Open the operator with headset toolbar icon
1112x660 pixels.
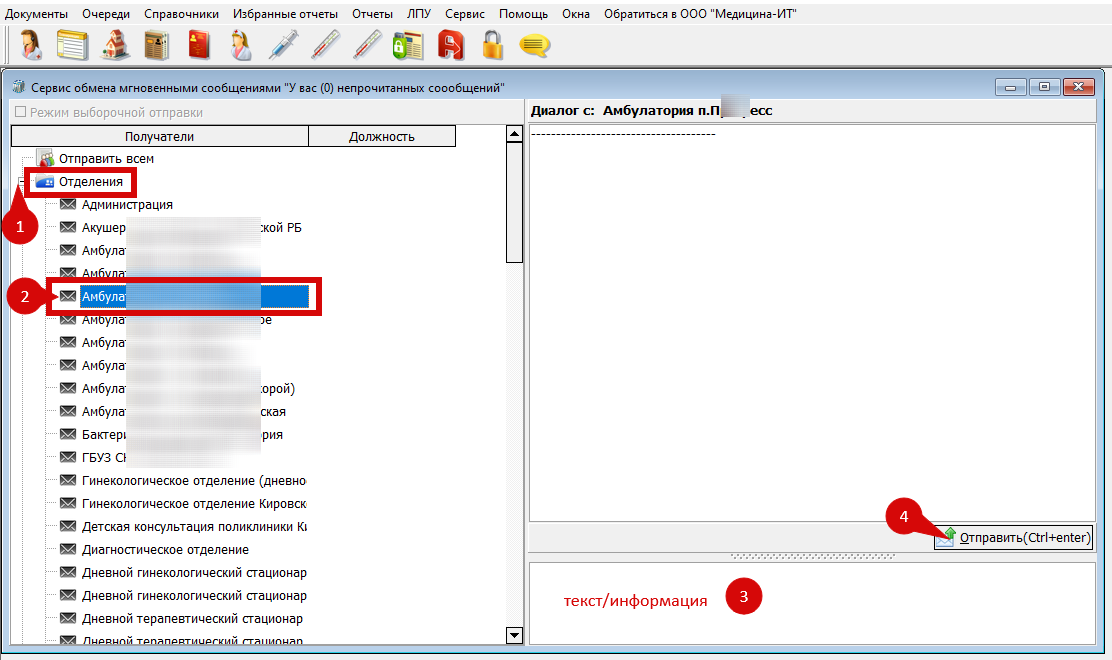[x=30, y=45]
